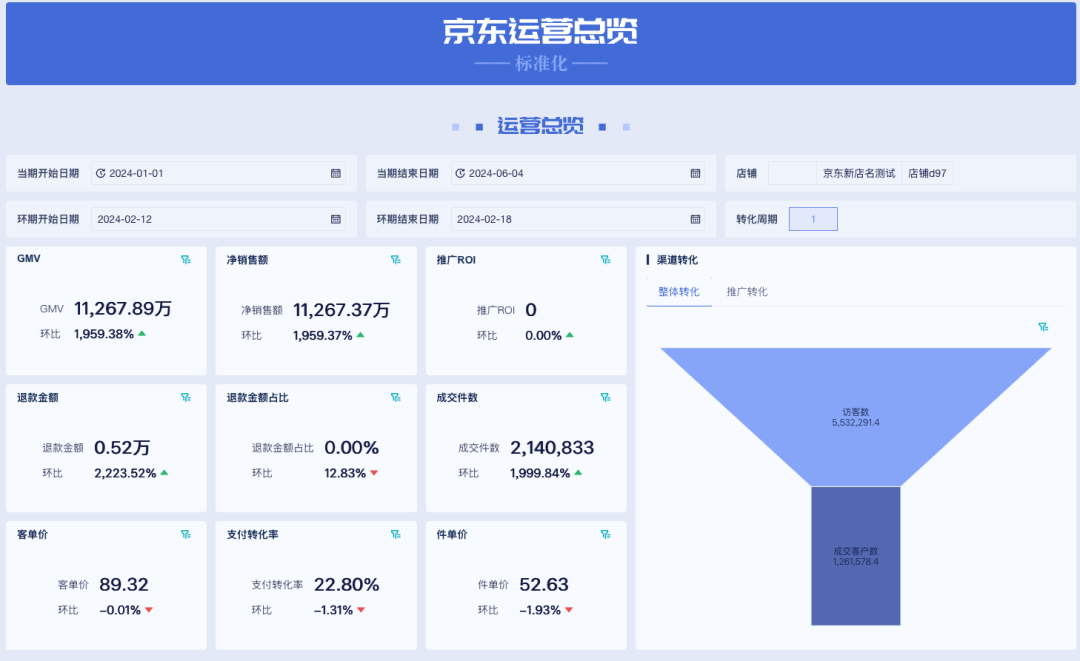Click the 推广ROI 环比 value 0.00%

[543, 335]
